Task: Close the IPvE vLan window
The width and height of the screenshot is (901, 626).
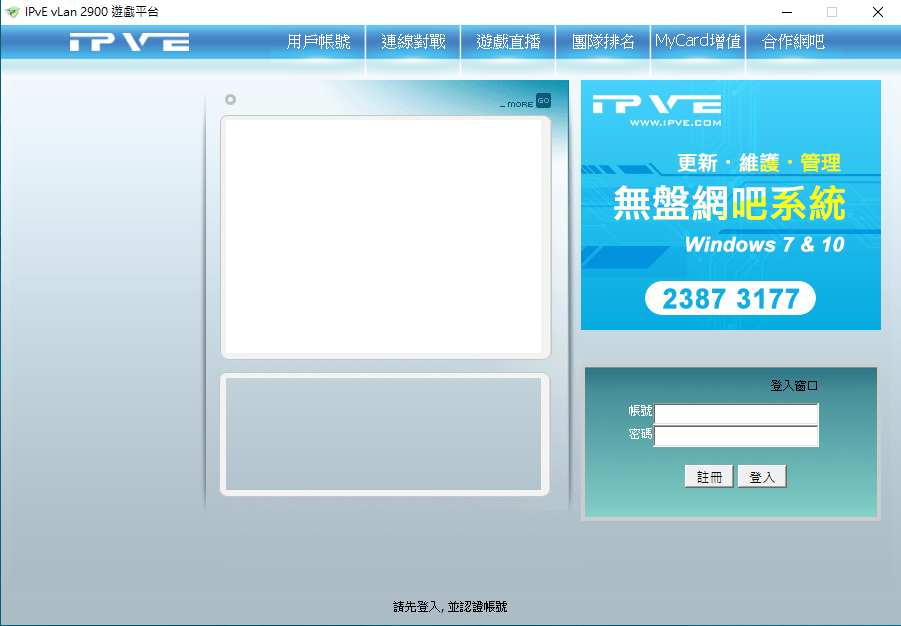Action: pyautogui.click(x=877, y=12)
